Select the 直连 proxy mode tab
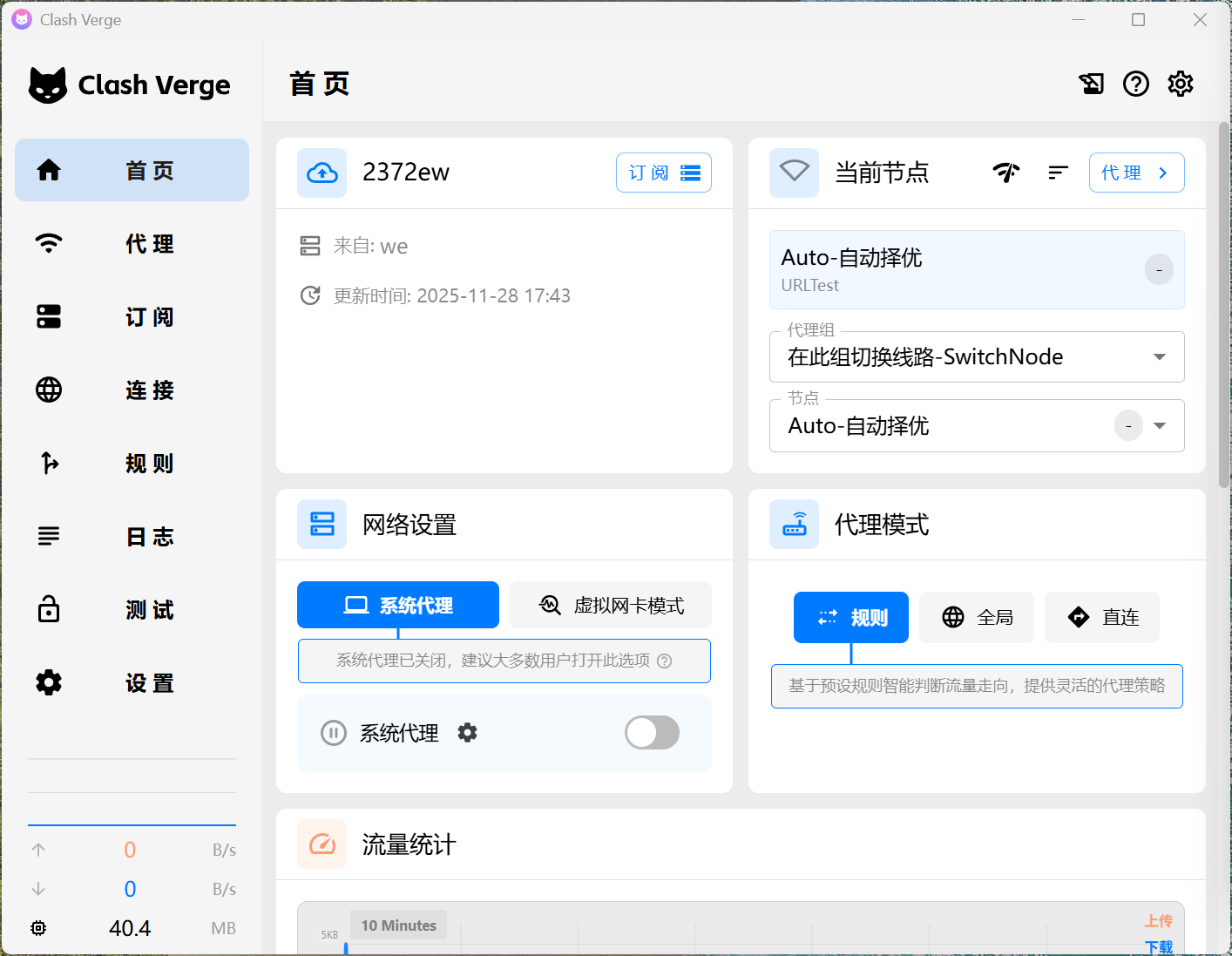Viewport: 1232px width, 956px height. point(1101,617)
